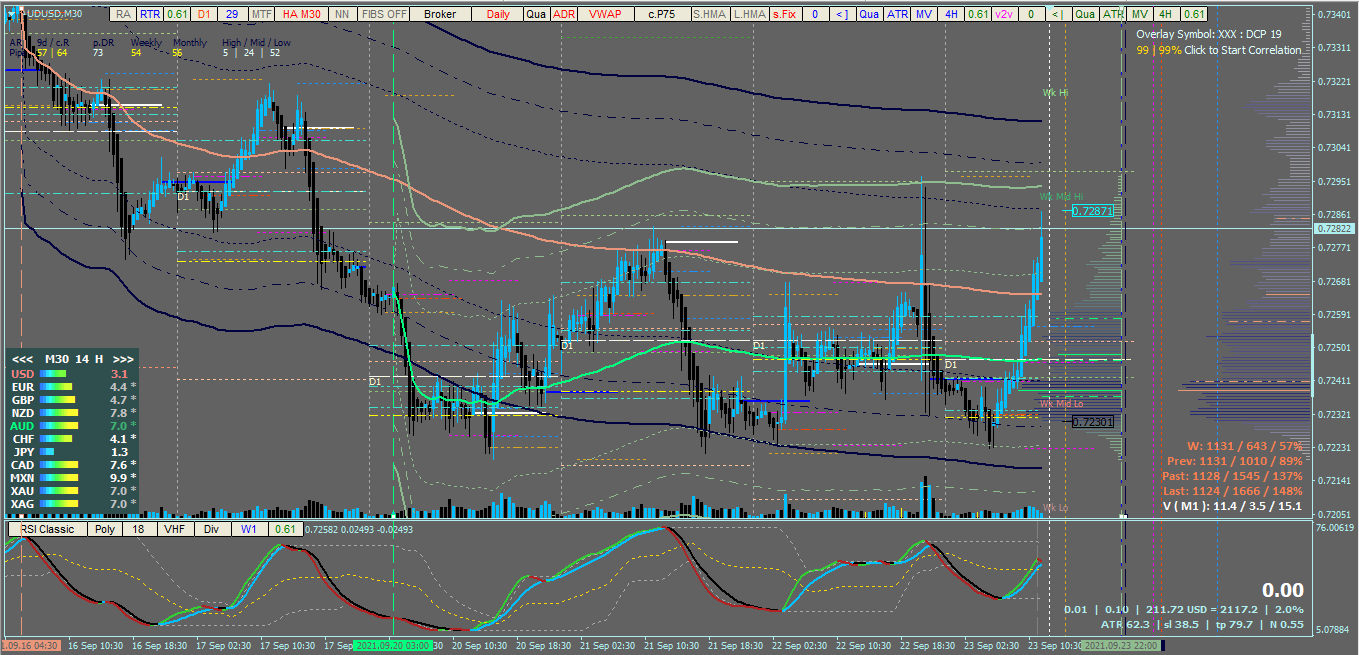Click the green MV button
This screenshot has width=1359, height=655.
click(1139, 14)
